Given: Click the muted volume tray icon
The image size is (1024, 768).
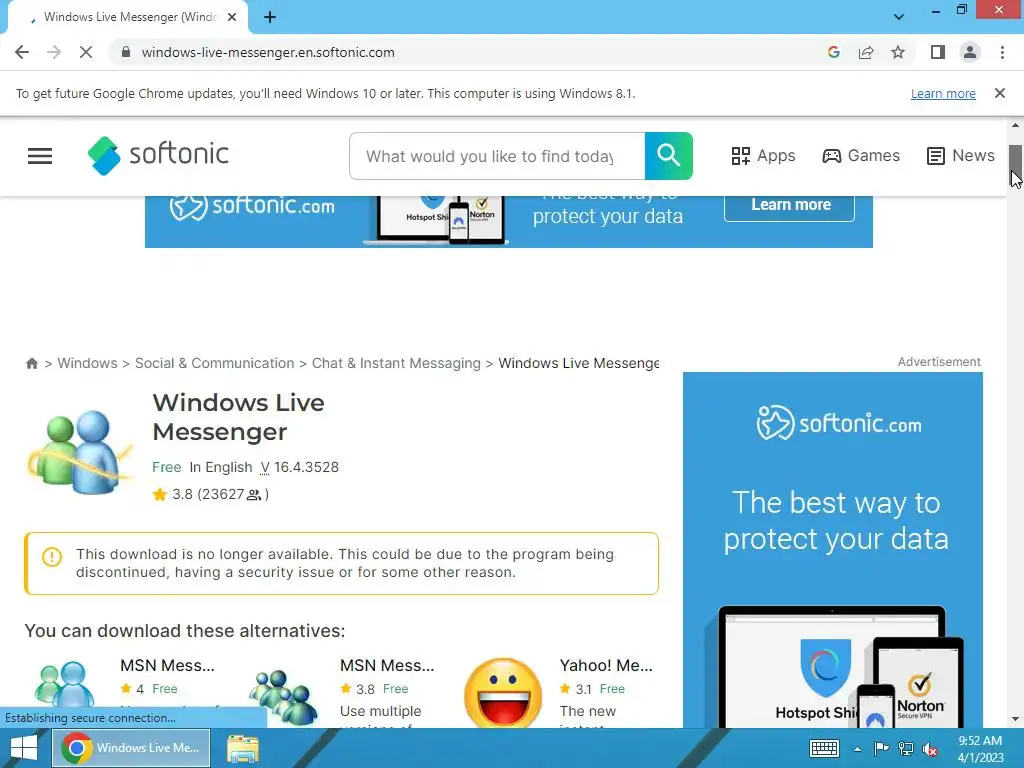Looking at the screenshot, I should [x=929, y=749].
